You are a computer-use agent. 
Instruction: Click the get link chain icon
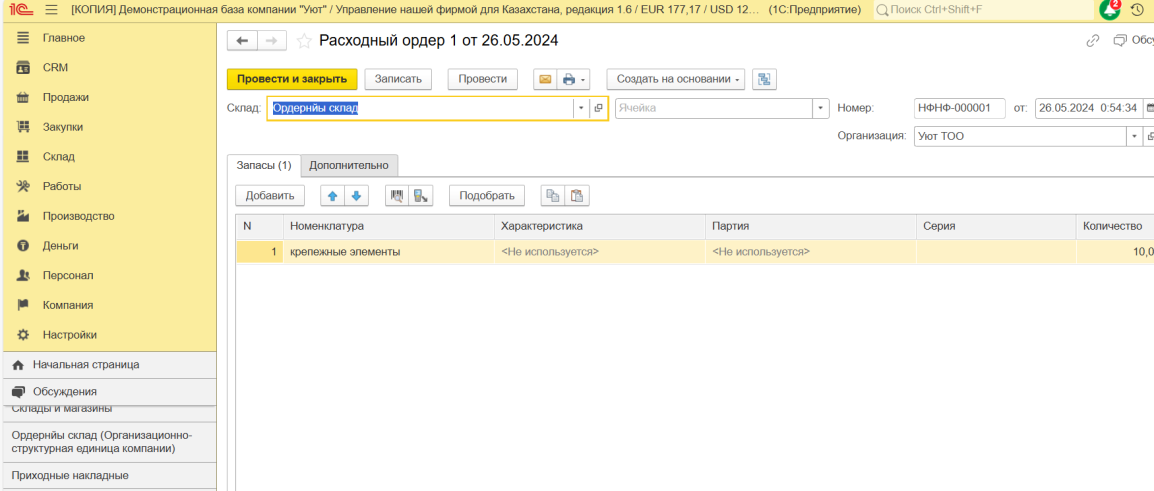[x=1093, y=41]
